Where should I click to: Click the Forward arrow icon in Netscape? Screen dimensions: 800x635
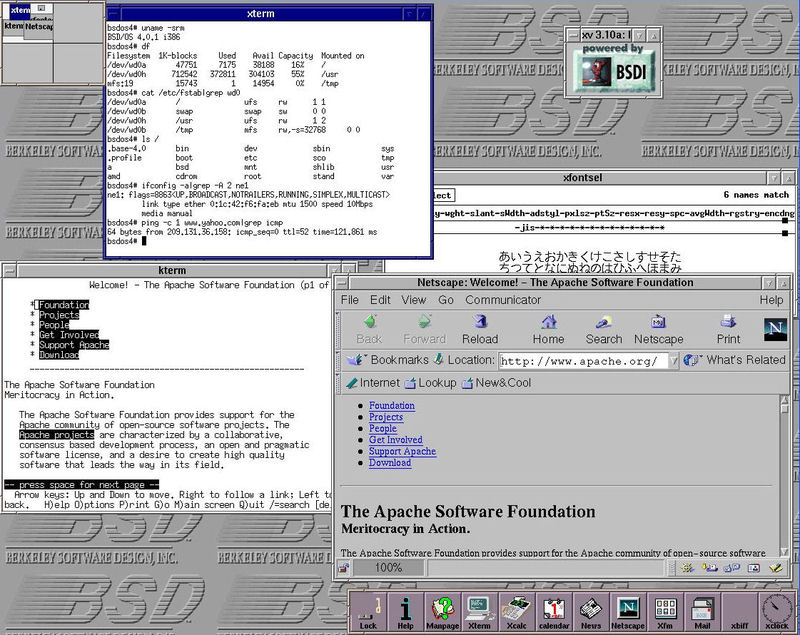click(x=424, y=322)
